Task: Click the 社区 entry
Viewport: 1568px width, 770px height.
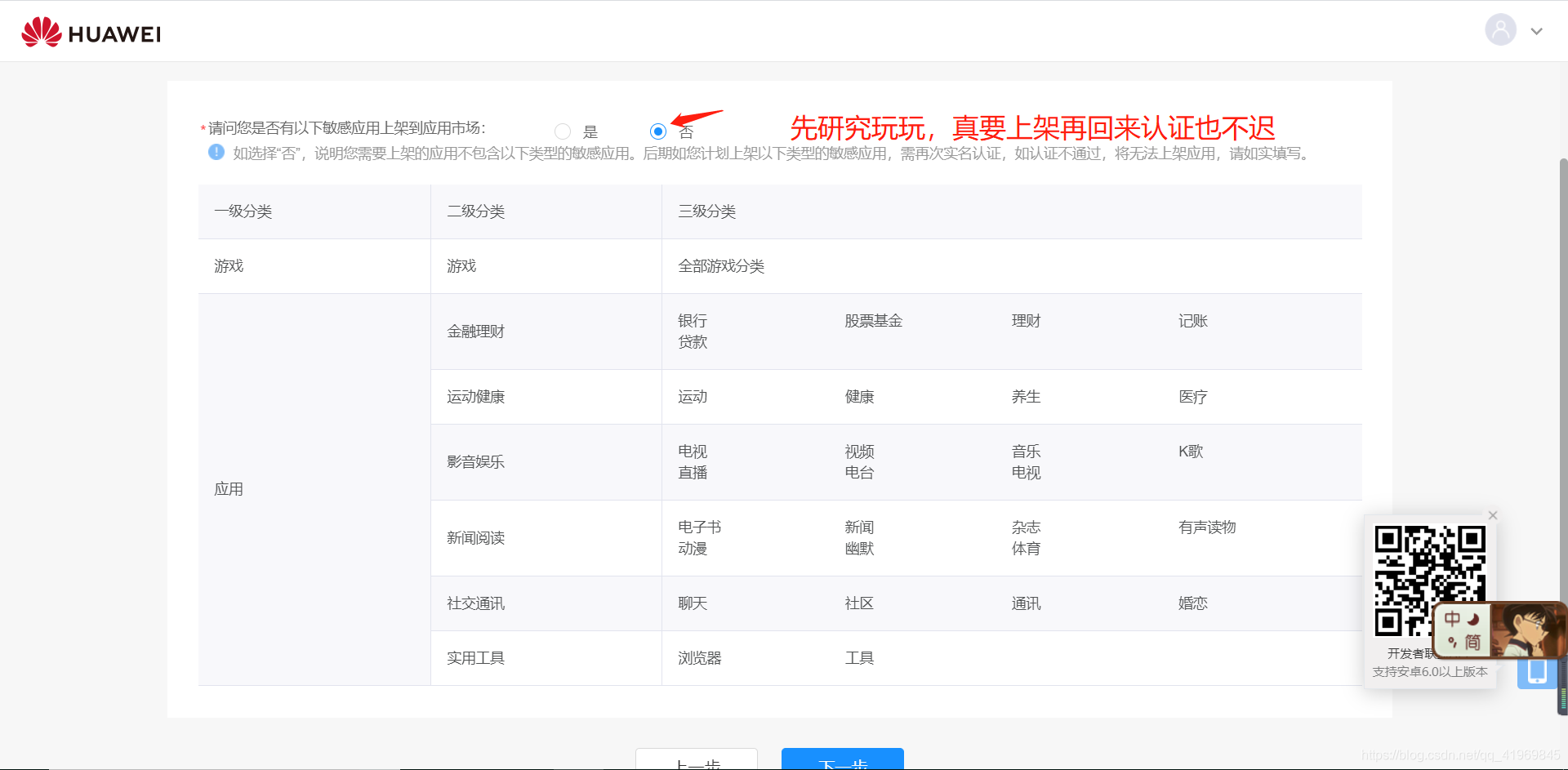Action: coord(860,603)
